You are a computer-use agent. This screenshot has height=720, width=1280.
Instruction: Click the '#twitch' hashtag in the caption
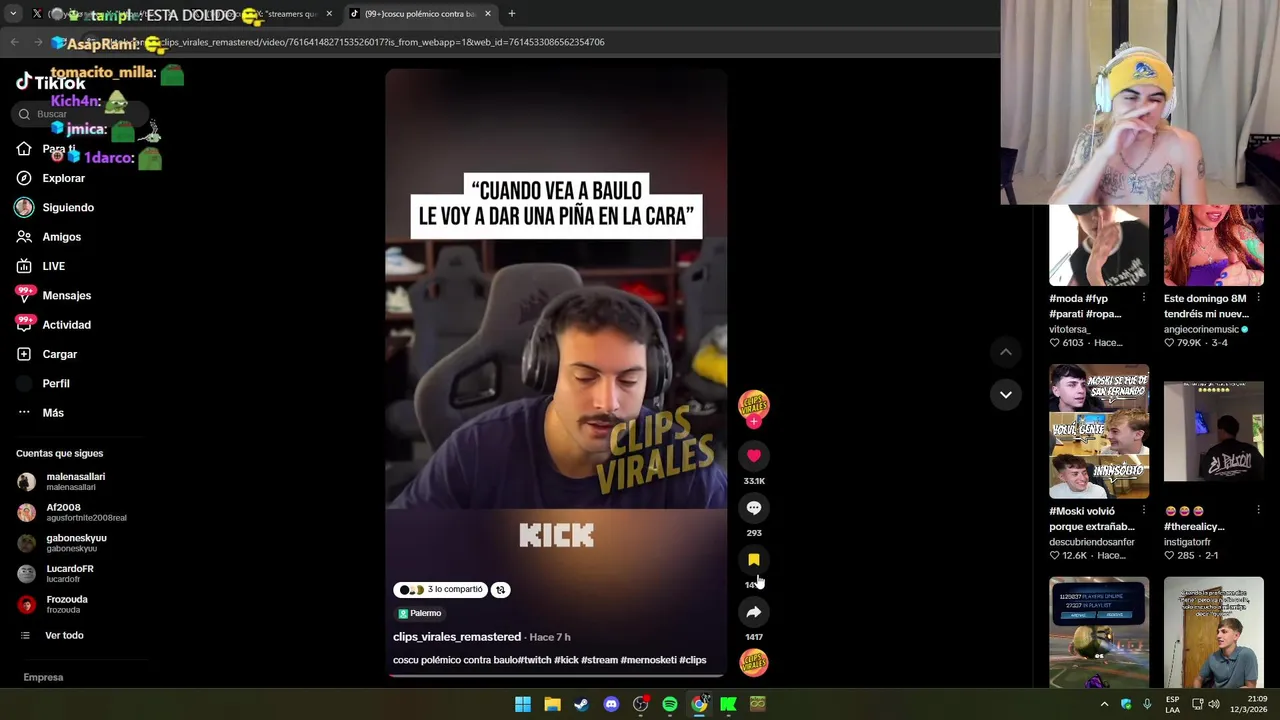pos(535,660)
